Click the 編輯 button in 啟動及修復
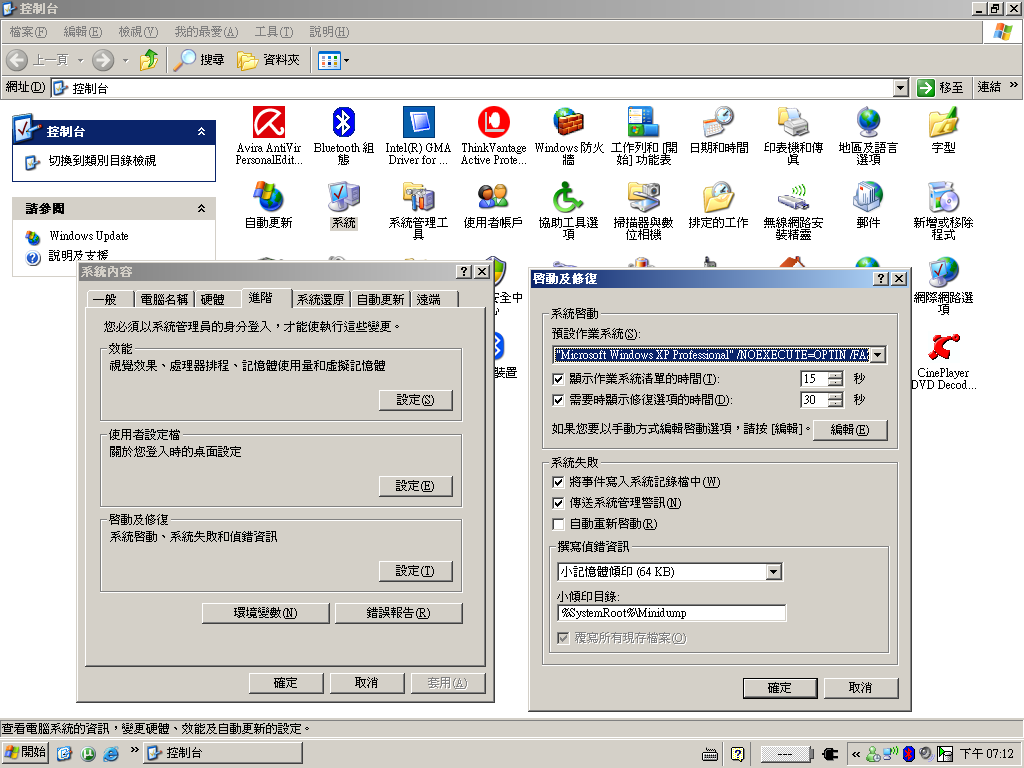1024x768 pixels. (x=849, y=430)
